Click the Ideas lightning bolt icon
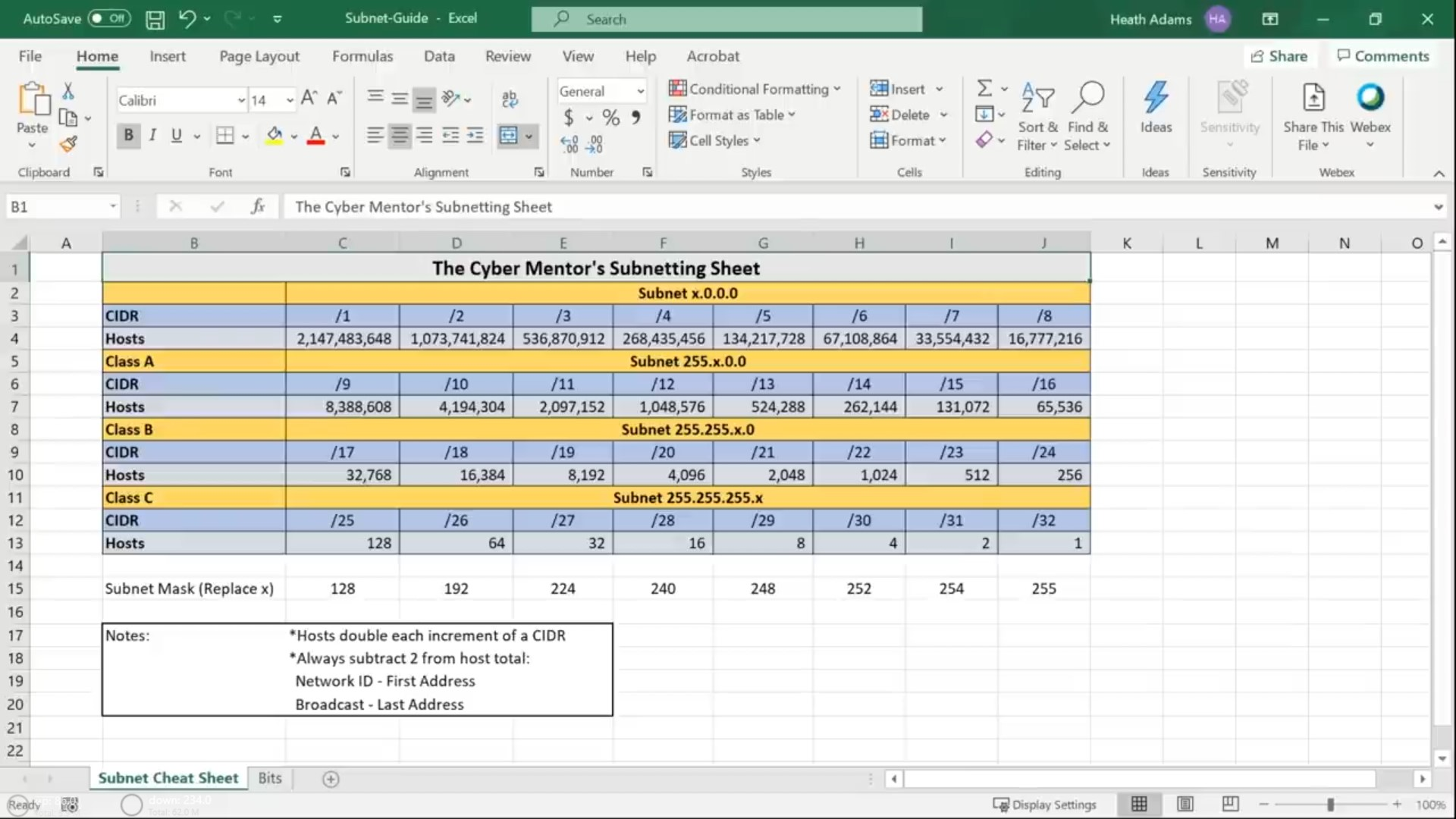1456x819 pixels. pos(1156,99)
